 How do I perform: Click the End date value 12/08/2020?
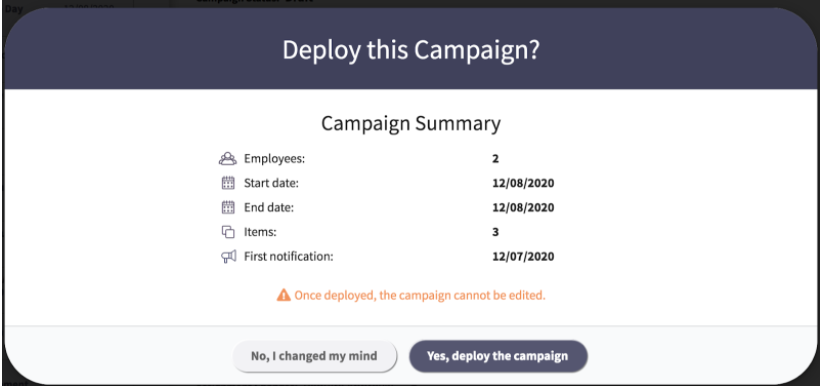pos(523,208)
